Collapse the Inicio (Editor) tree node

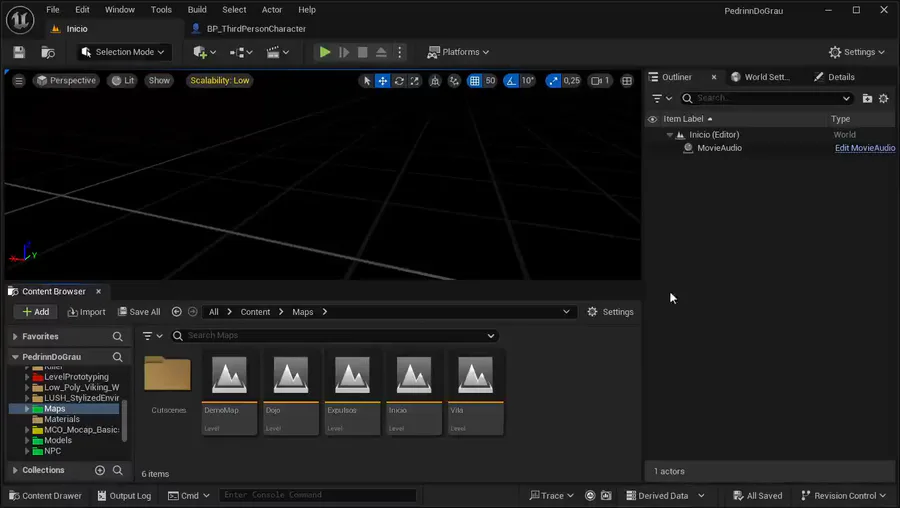pos(670,134)
